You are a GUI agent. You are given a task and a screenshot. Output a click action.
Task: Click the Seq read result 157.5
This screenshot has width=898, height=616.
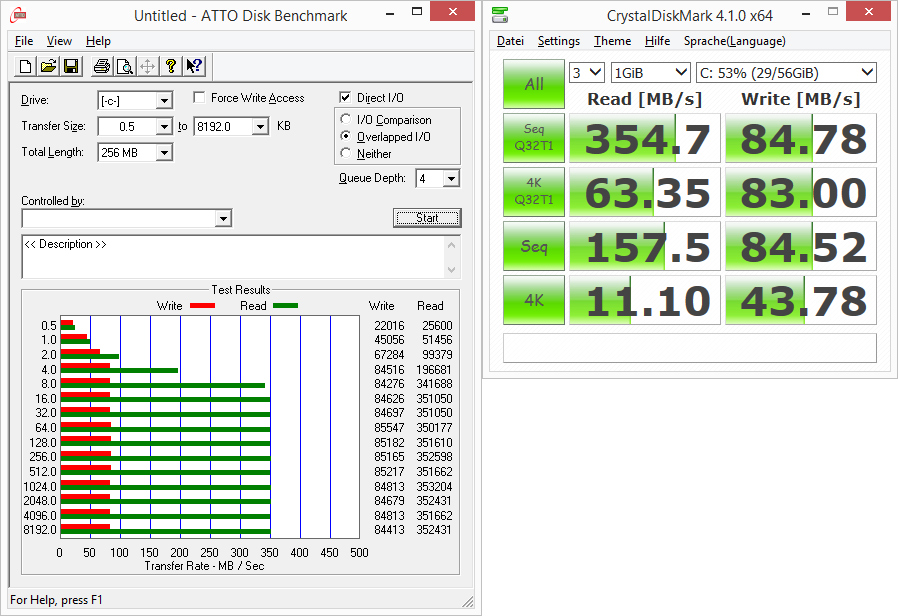(x=645, y=246)
